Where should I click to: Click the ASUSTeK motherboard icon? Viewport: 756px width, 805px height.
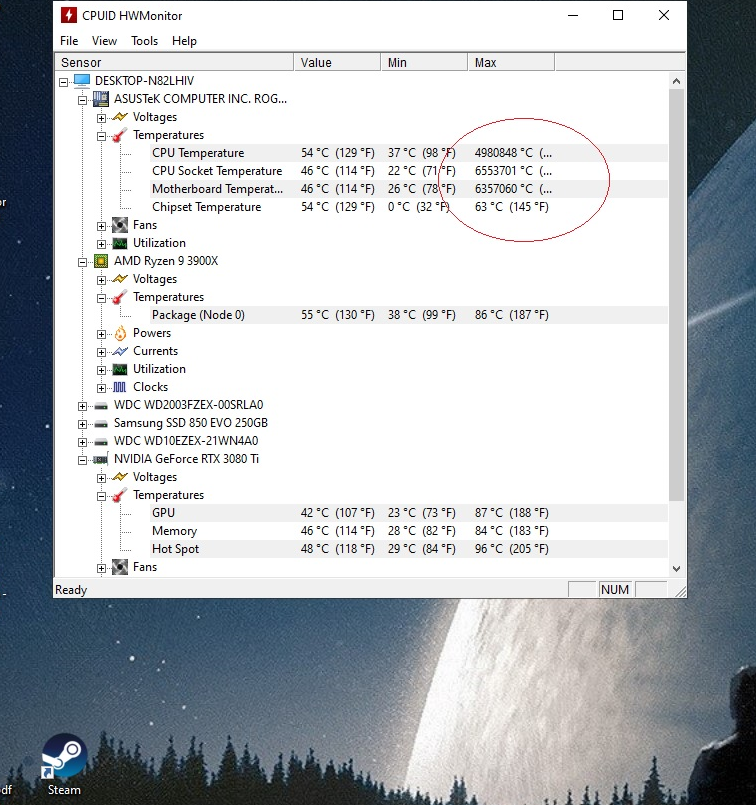[101, 99]
